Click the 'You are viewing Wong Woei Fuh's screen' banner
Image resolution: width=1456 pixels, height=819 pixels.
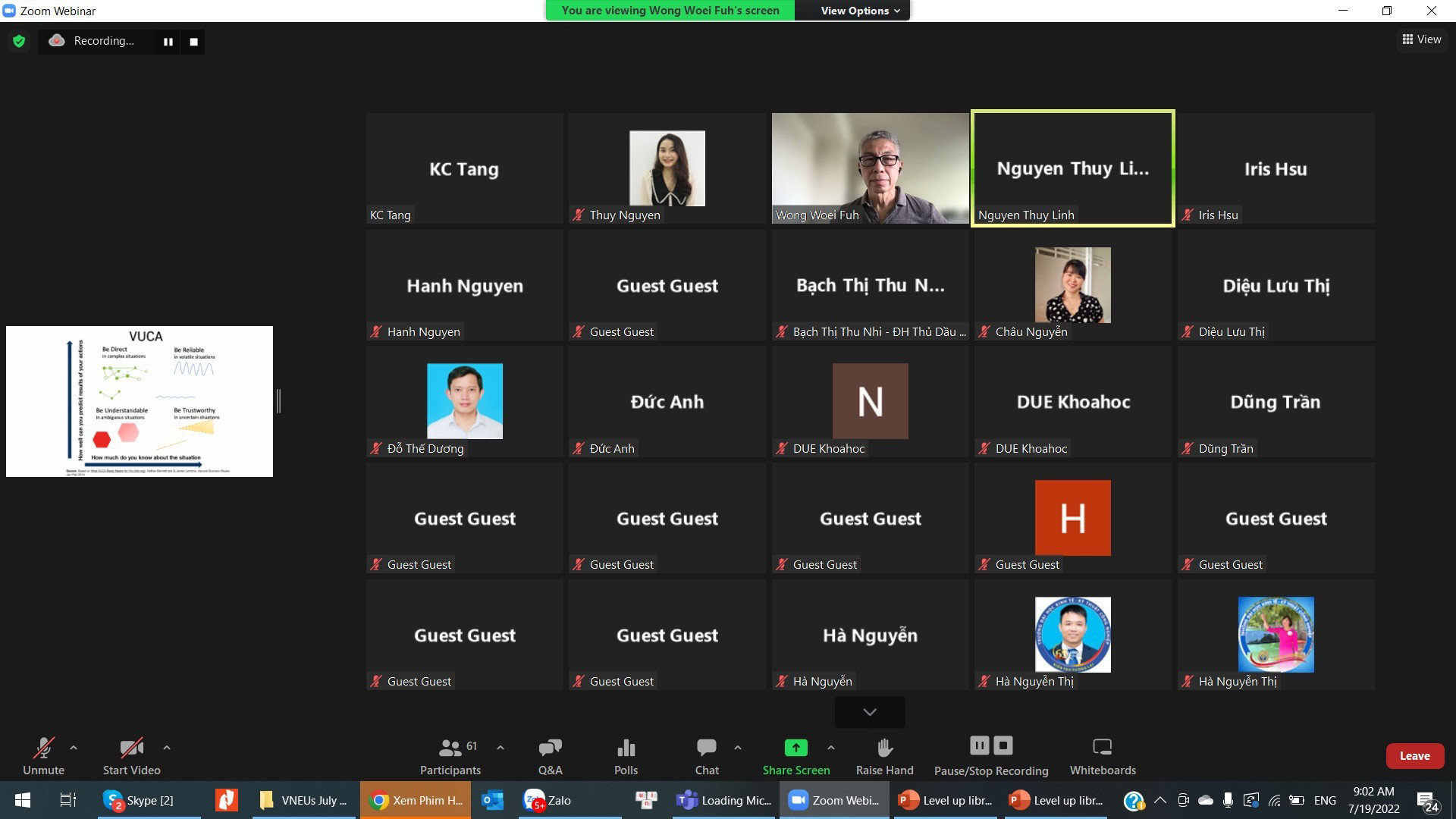pyautogui.click(x=670, y=11)
